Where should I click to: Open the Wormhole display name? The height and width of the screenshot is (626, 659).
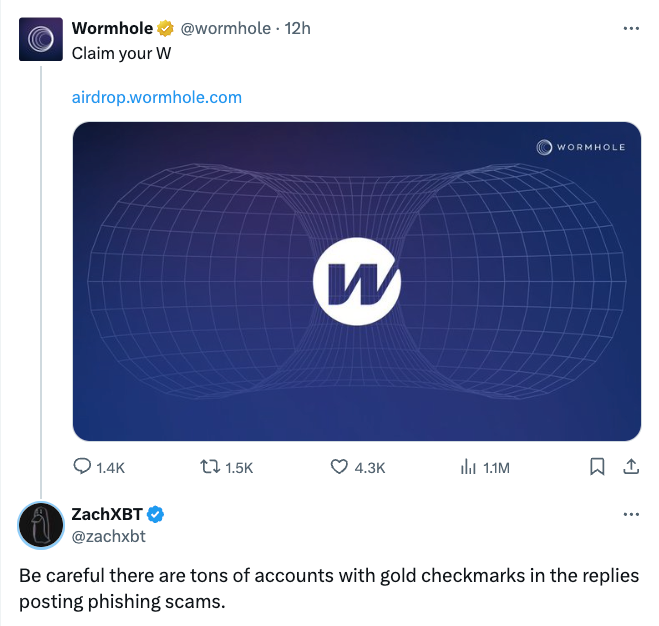click(x=112, y=29)
